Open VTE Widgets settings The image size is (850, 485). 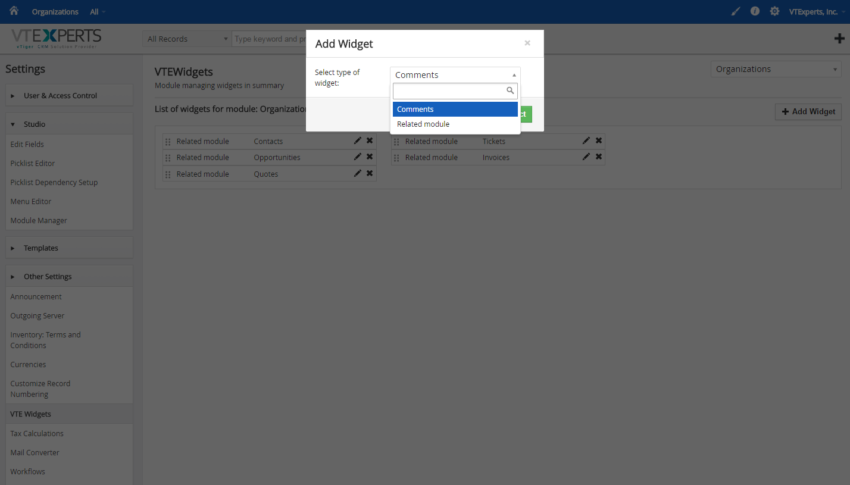[30, 414]
